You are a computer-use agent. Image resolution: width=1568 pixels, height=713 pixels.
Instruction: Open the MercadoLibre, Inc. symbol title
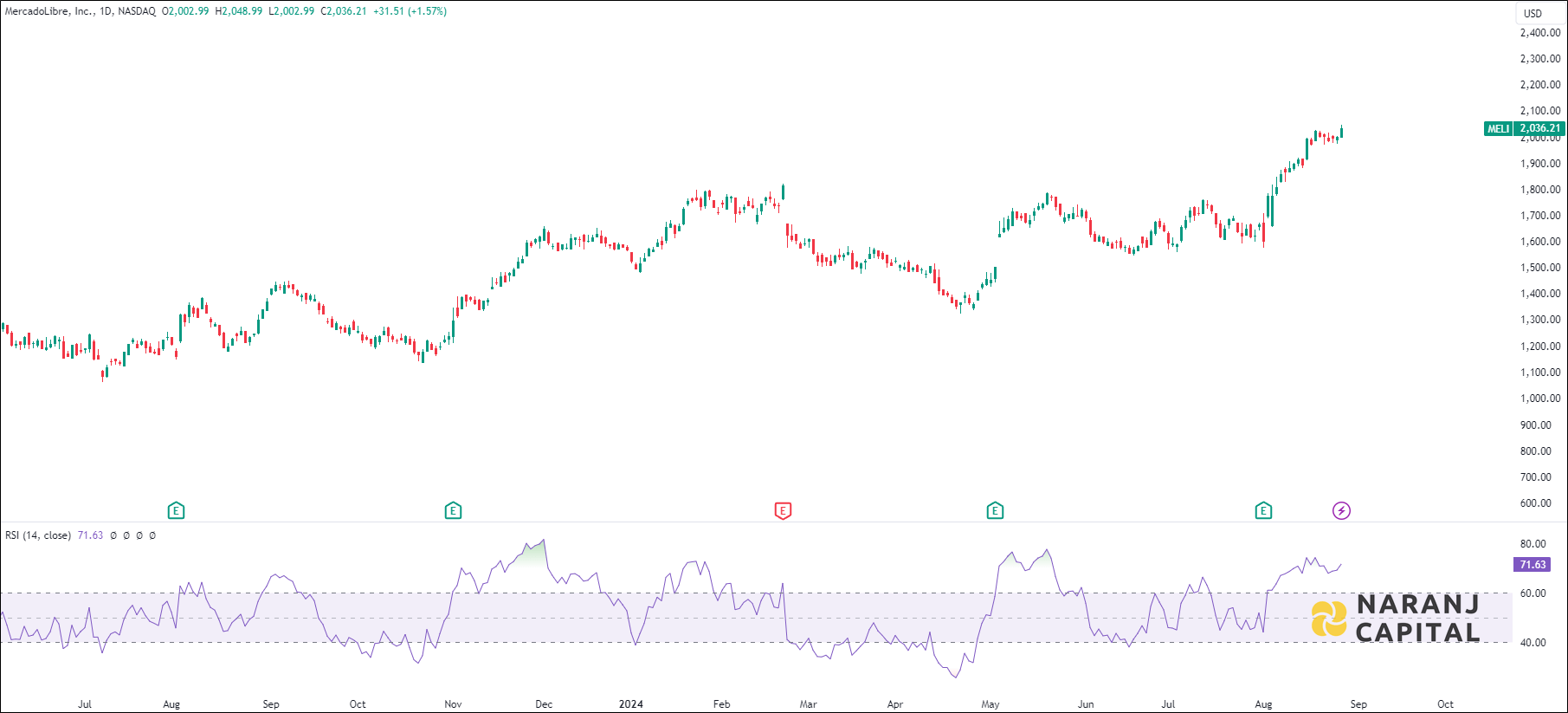point(49,11)
